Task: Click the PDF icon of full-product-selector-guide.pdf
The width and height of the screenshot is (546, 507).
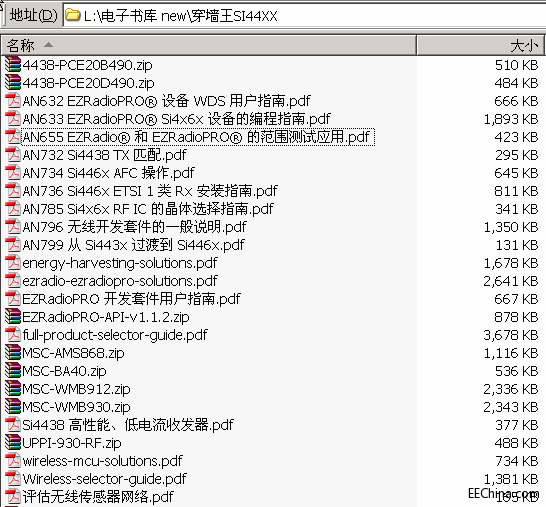Action: coord(13,335)
